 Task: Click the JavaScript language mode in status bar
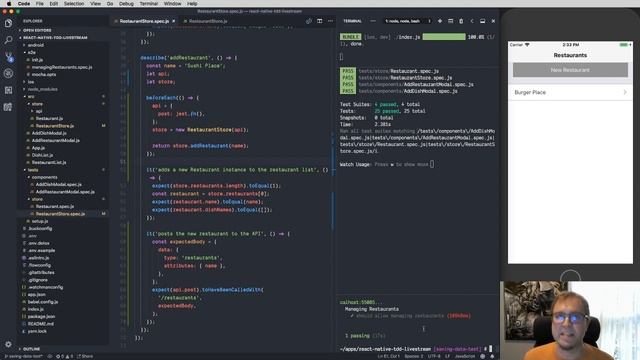pos(464,356)
